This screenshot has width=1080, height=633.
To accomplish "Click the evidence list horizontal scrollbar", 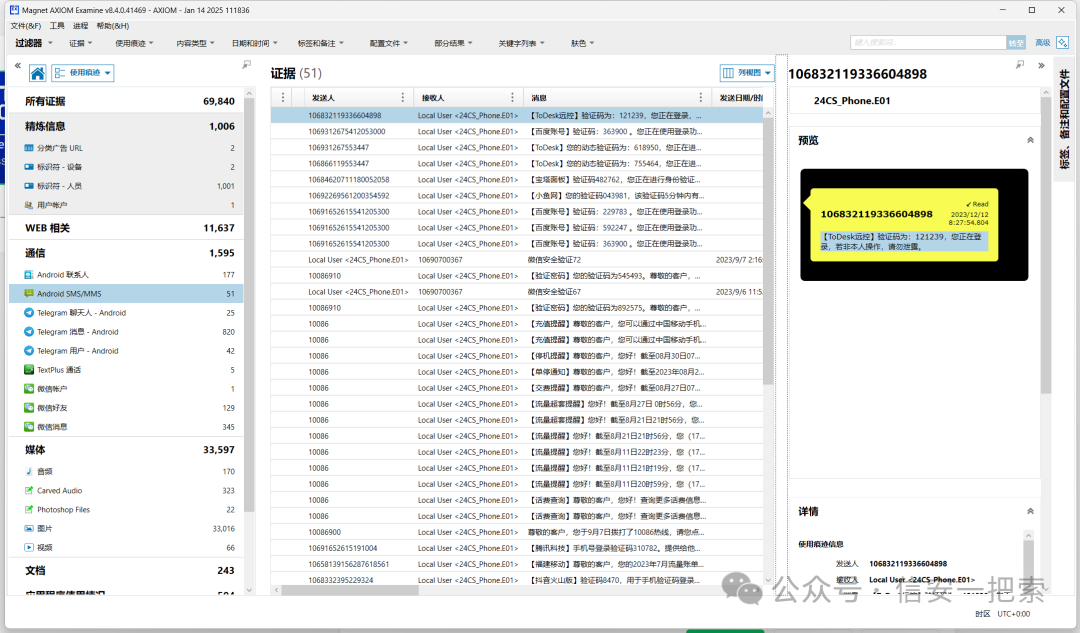I will [350, 590].
